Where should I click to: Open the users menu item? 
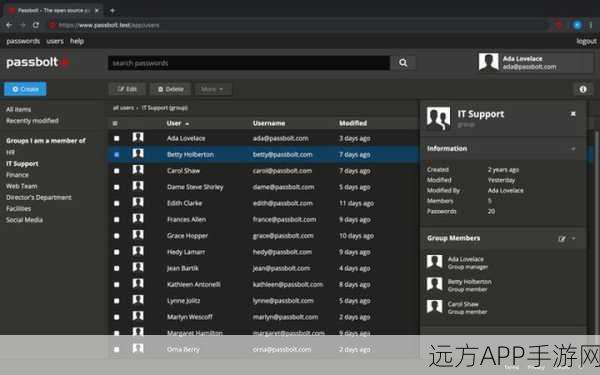(55, 41)
